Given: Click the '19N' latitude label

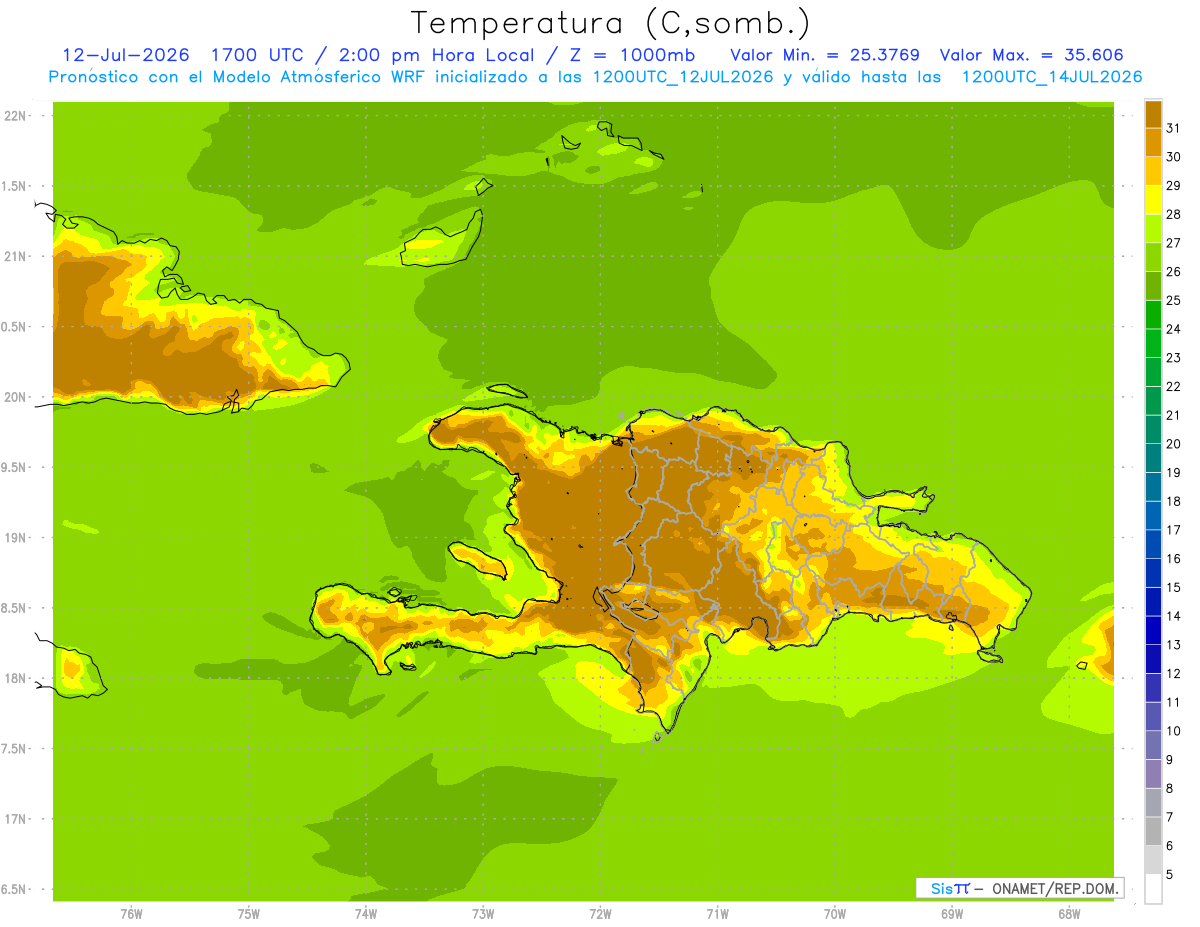Looking at the screenshot, I should 15,538.
